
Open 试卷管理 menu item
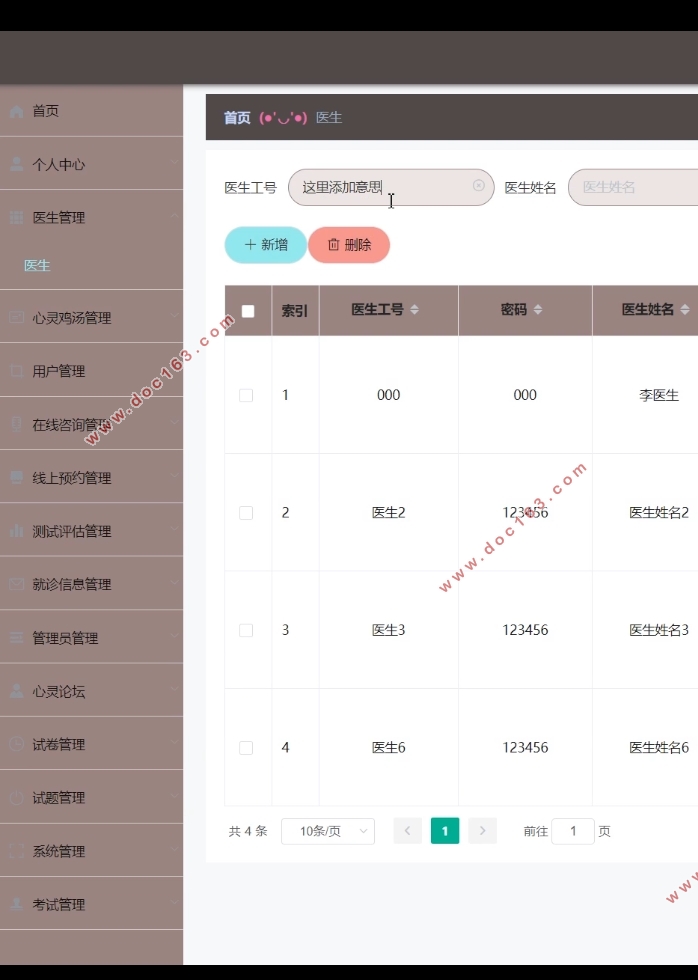tap(91, 744)
